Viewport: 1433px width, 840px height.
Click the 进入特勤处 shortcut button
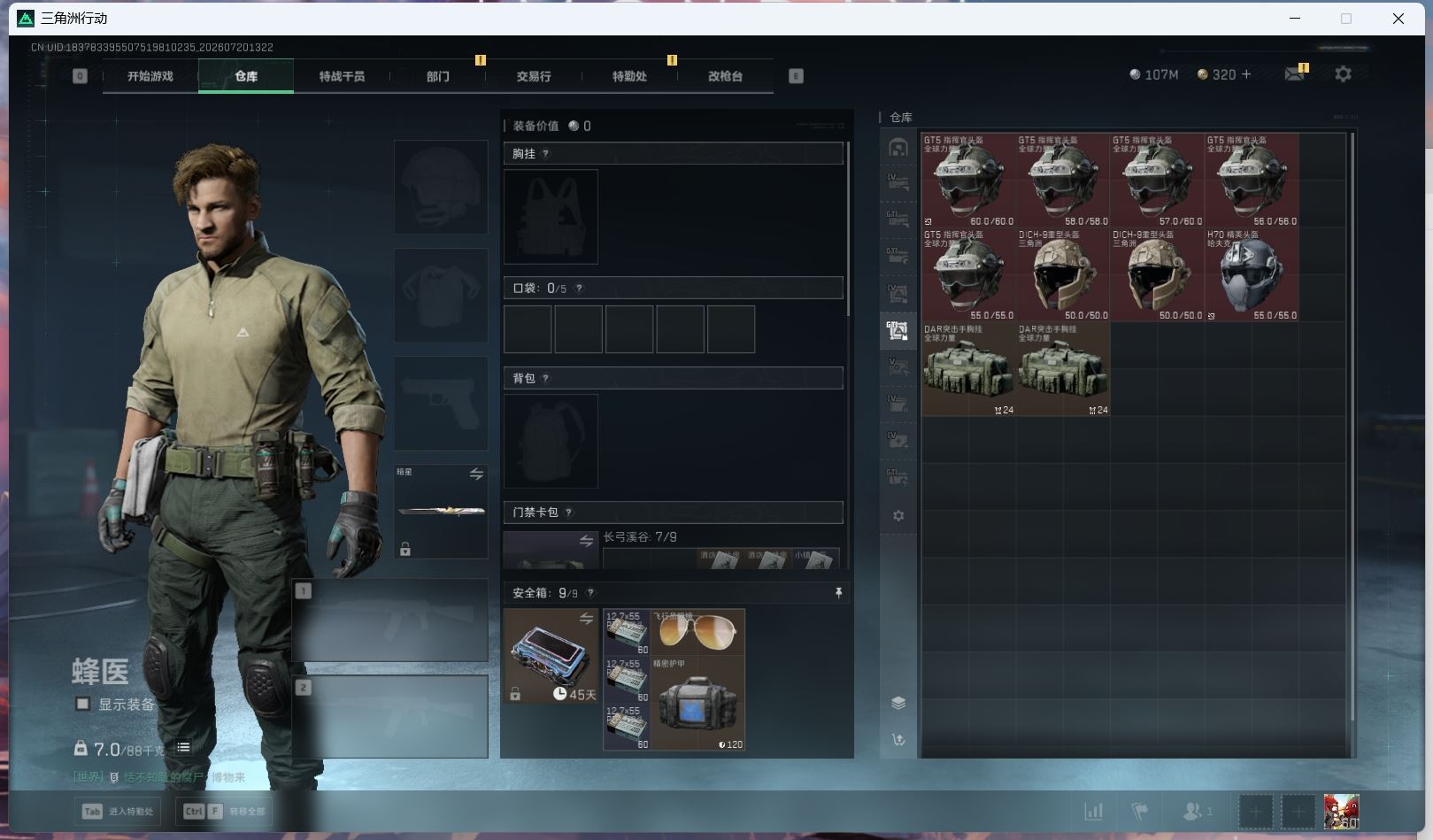[118, 811]
